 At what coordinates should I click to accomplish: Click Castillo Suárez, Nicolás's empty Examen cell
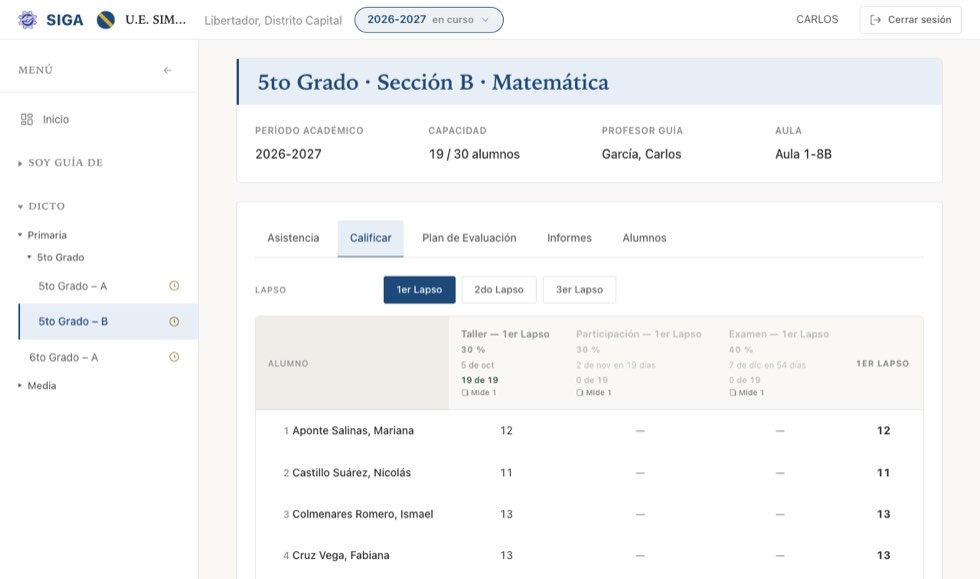pyautogui.click(x=780, y=473)
